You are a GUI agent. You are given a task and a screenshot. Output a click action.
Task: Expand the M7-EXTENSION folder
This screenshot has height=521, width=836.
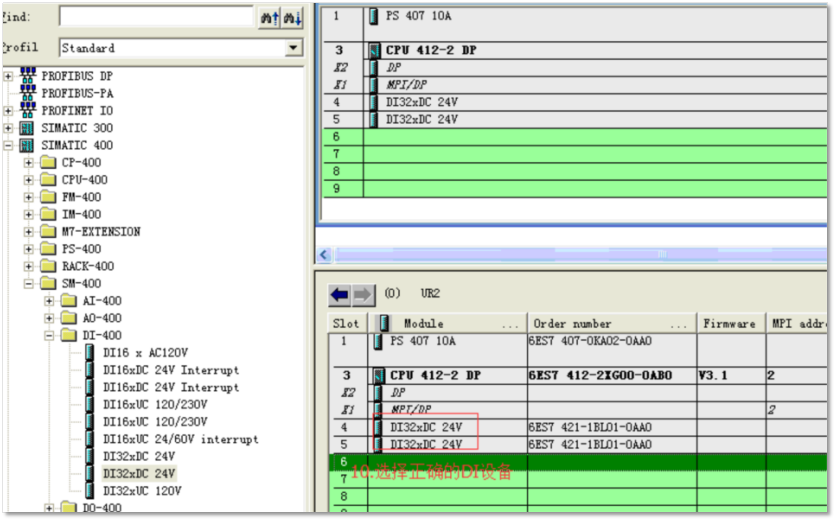click(28, 231)
